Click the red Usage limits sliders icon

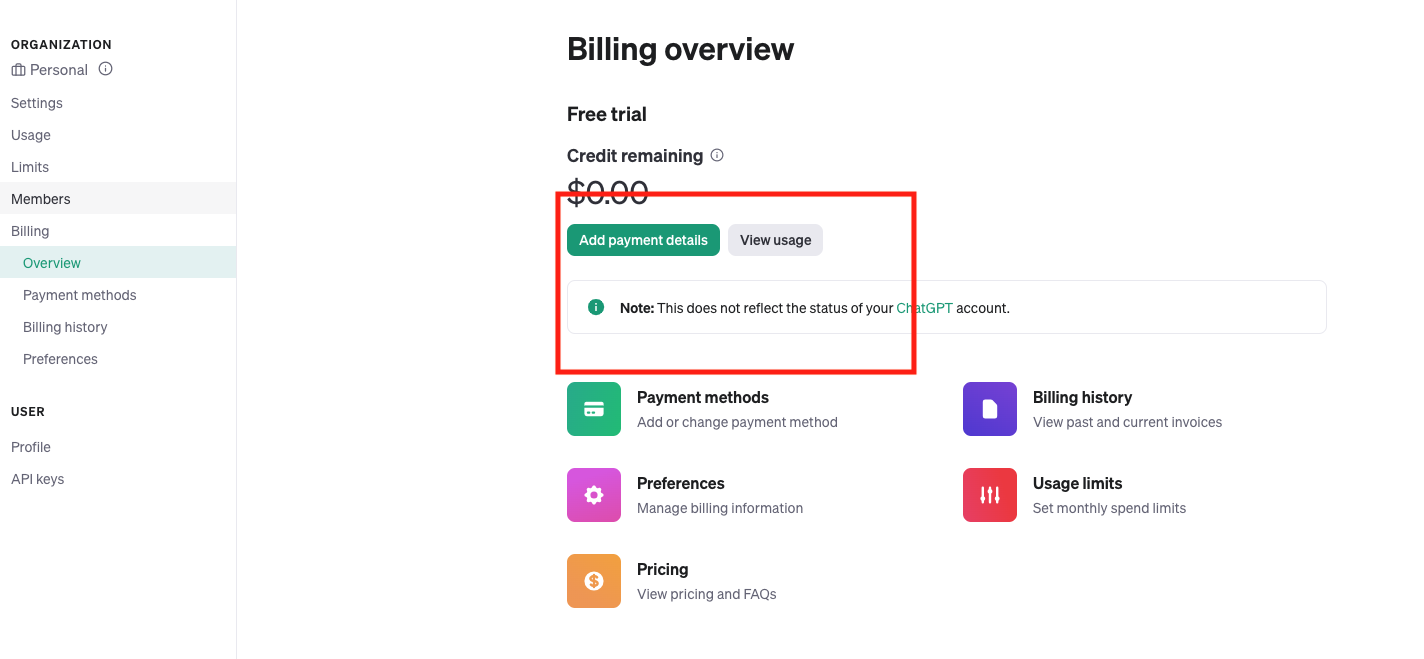(990, 495)
